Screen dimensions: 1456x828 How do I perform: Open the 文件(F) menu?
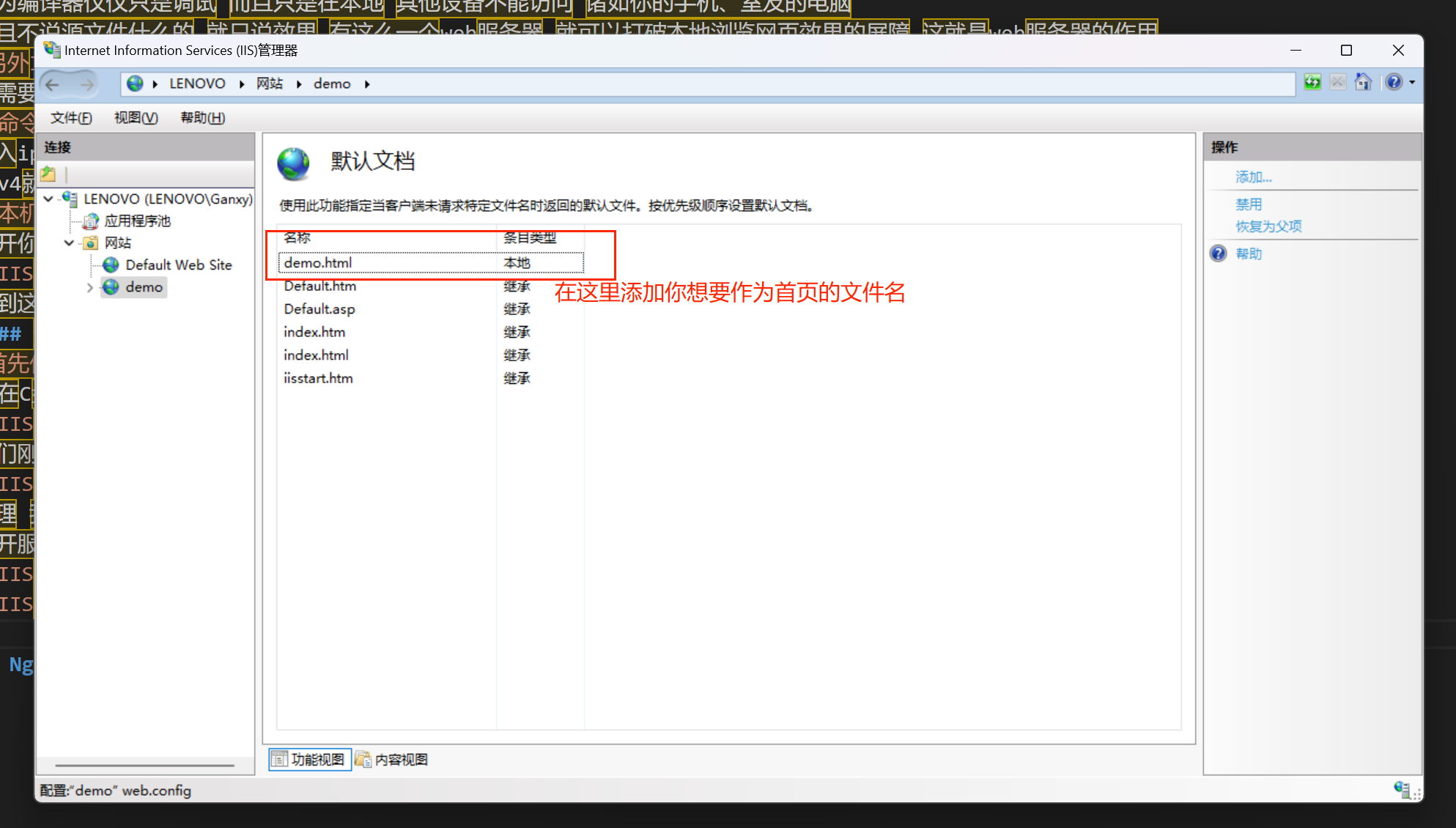[x=71, y=118]
